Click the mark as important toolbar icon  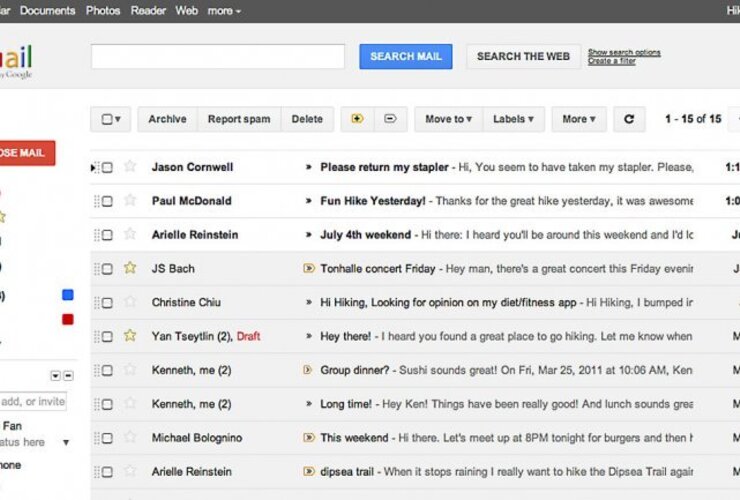(x=357, y=119)
